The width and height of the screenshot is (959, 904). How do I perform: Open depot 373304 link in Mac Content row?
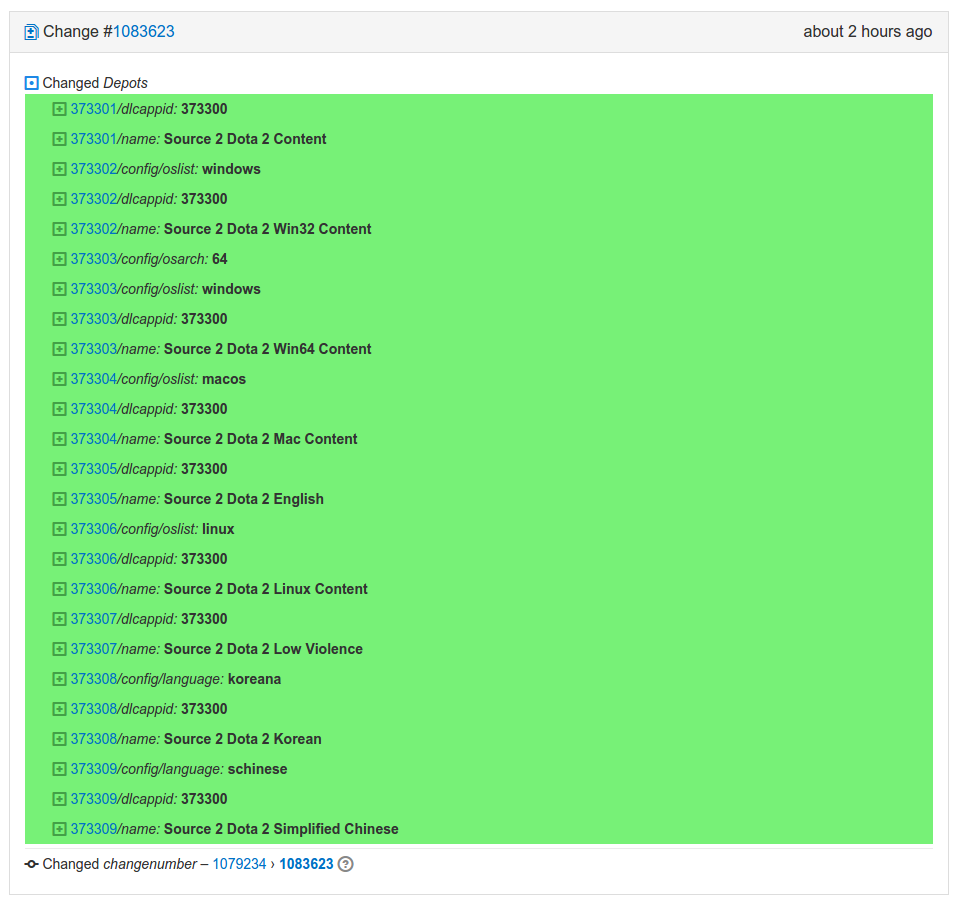tap(94, 439)
